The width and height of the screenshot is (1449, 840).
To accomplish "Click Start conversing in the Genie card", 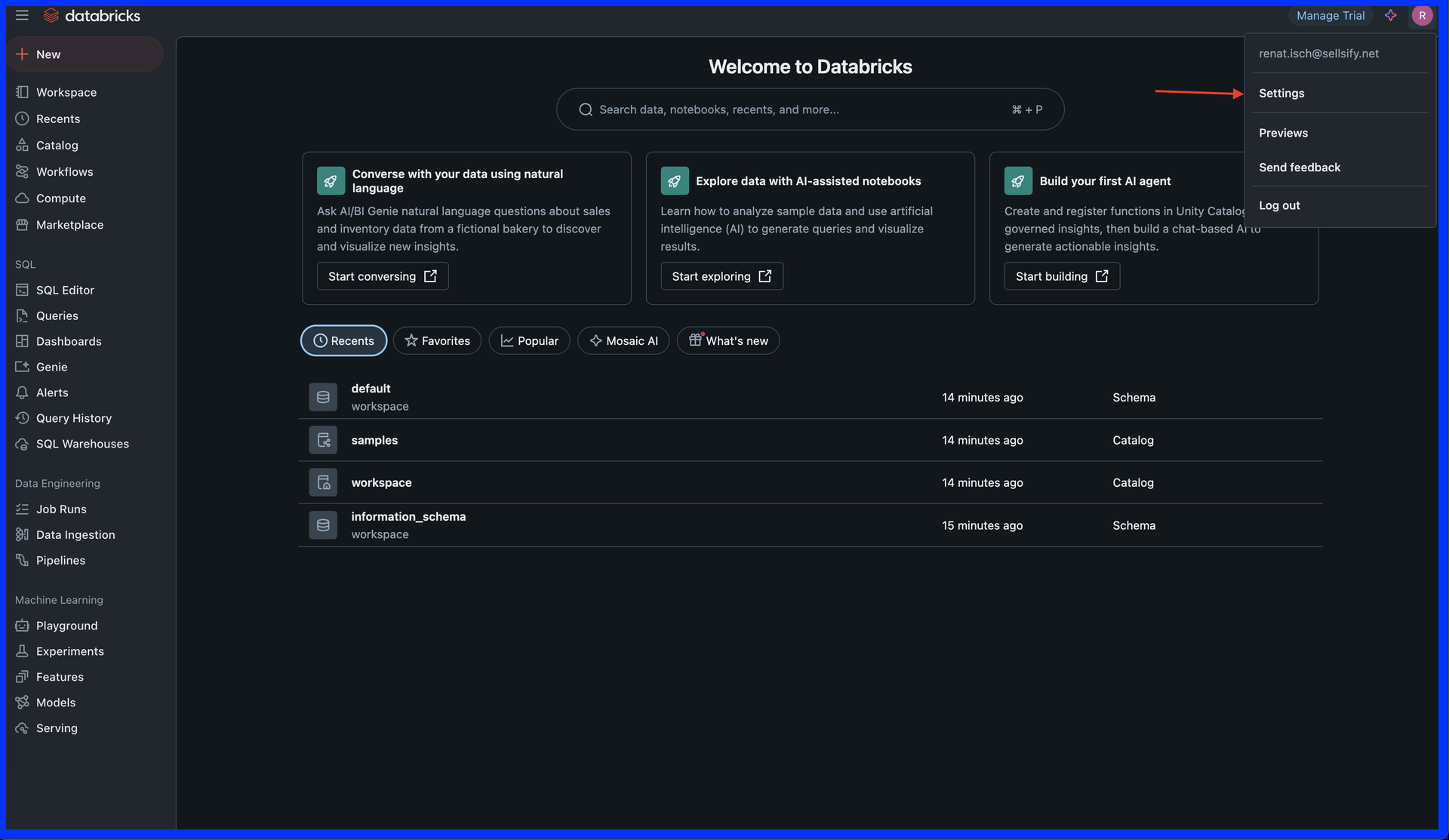I will [383, 276].
